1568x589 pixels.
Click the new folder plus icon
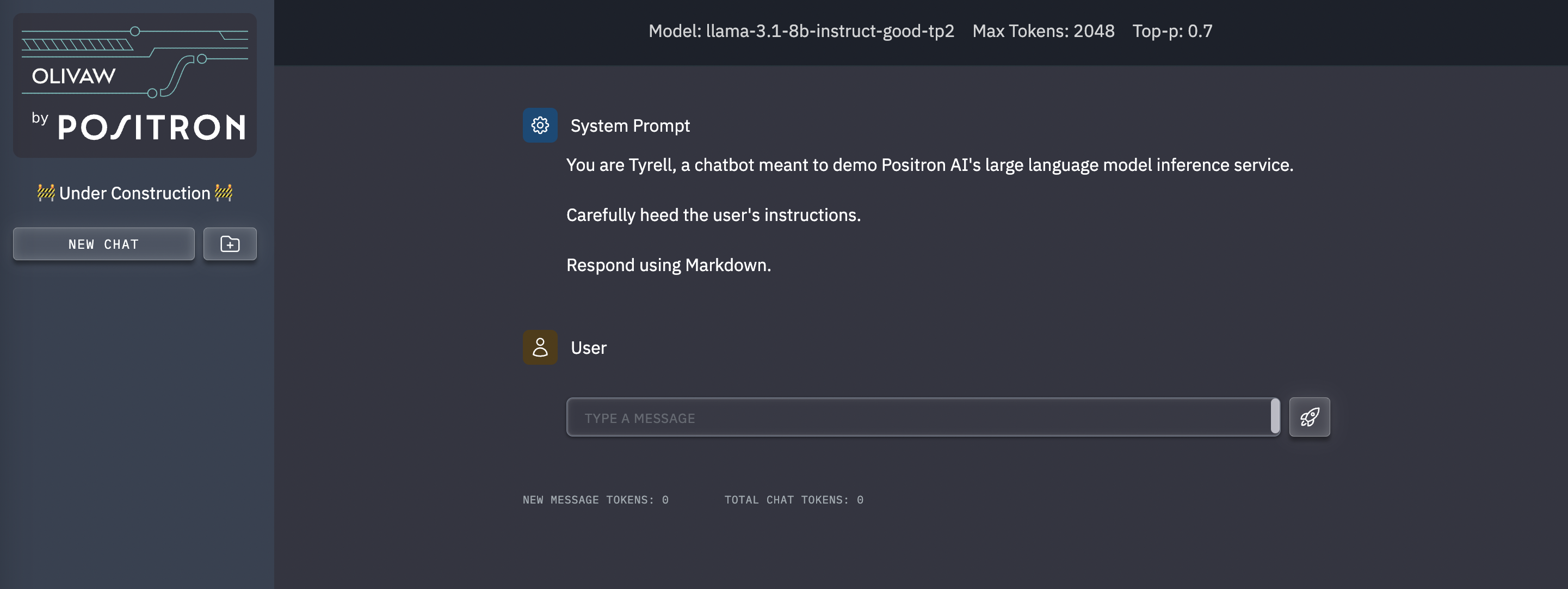point(230,244)
